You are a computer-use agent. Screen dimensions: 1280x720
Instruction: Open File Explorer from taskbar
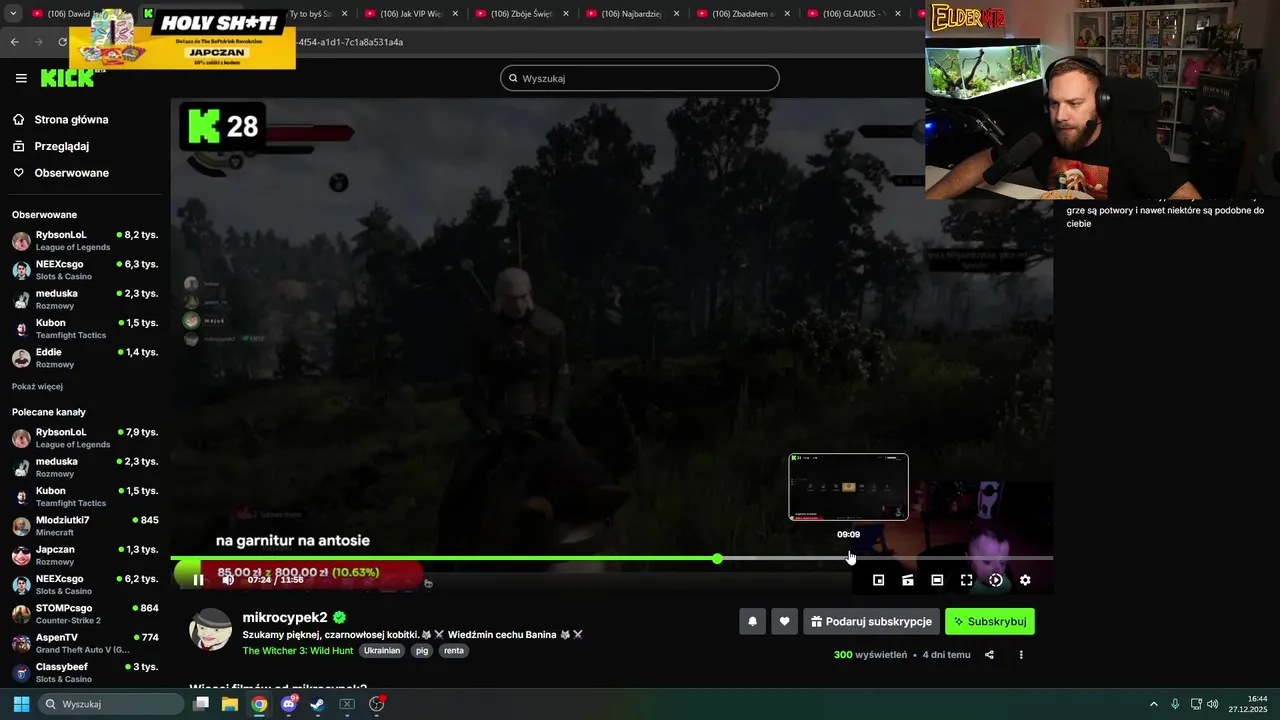click(x=230, y=704)
